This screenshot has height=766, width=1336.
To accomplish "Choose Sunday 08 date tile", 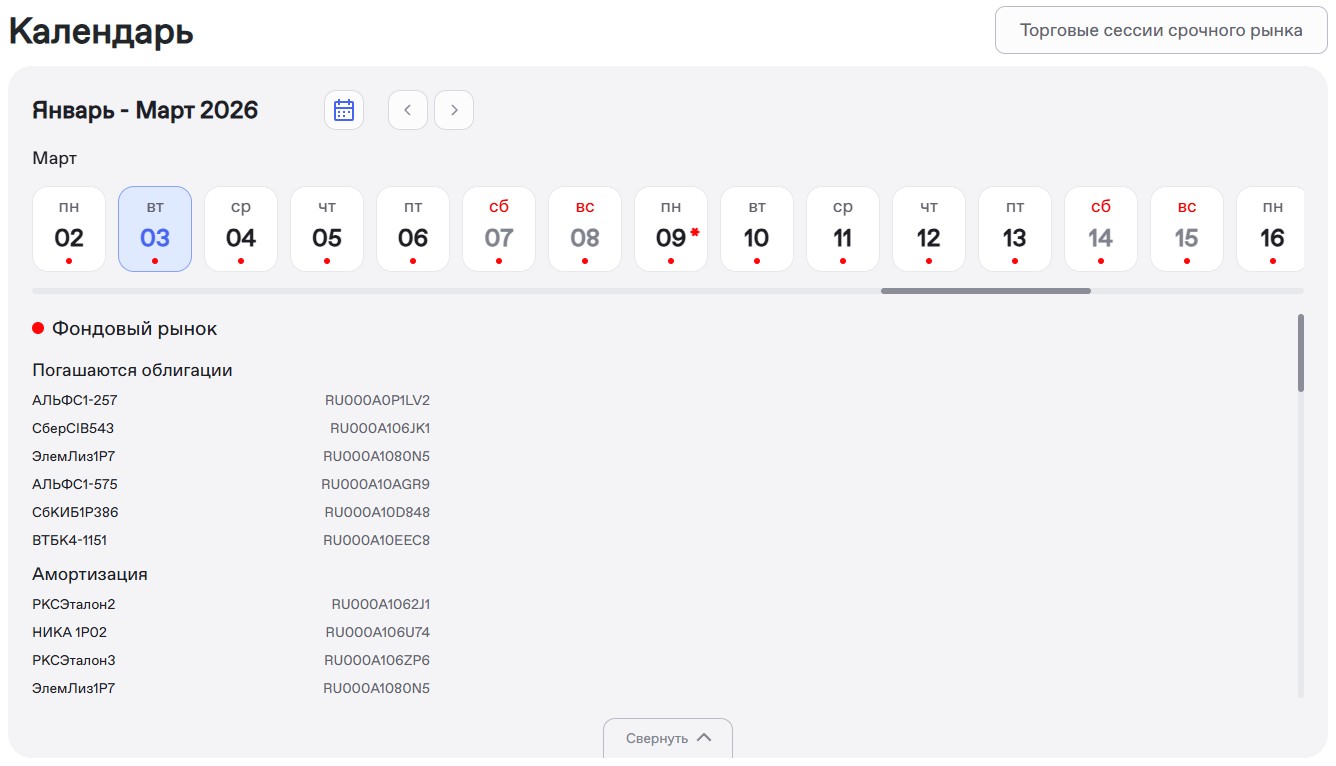I will pos(585,229).
